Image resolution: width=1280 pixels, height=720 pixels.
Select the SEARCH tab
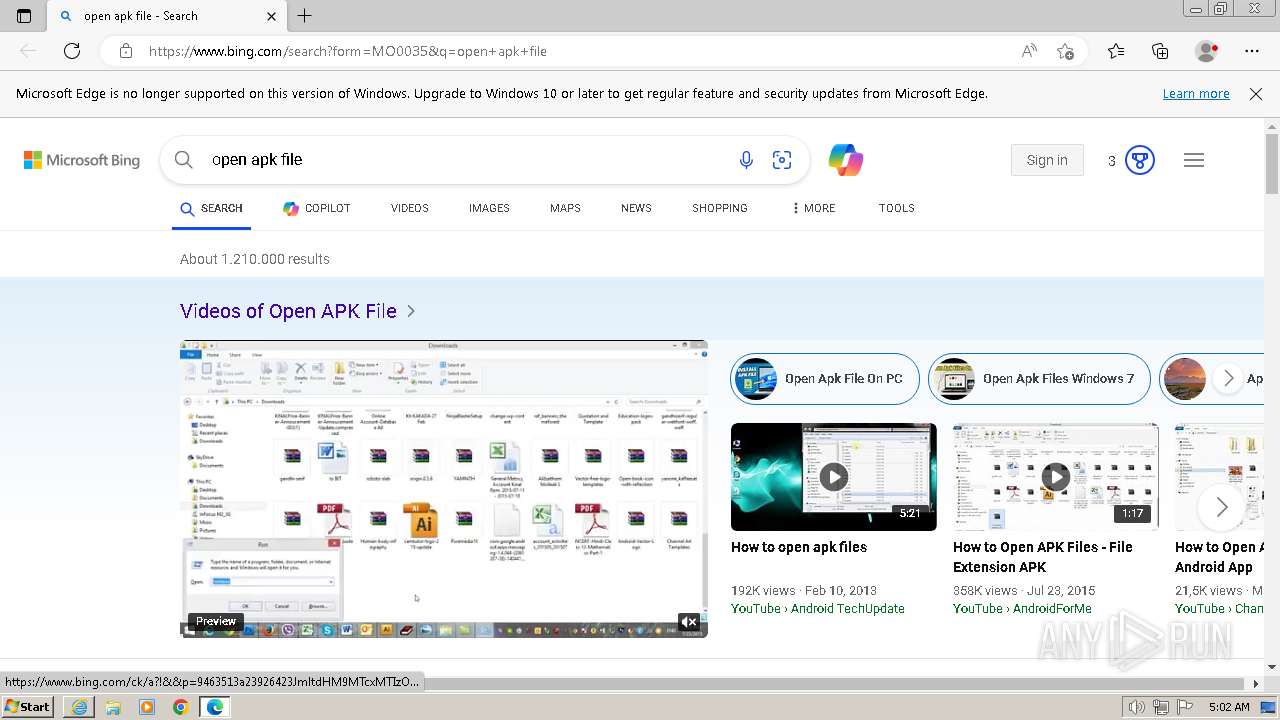[x=211, y=208]
